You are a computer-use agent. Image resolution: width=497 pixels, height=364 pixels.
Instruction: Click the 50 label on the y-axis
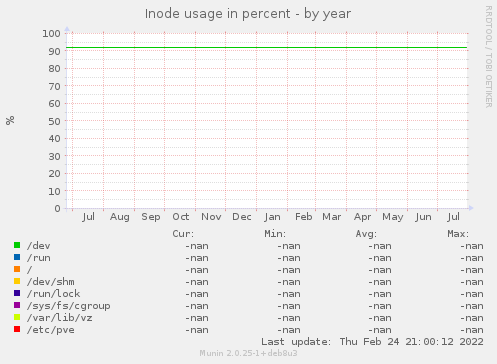[54, 121]
